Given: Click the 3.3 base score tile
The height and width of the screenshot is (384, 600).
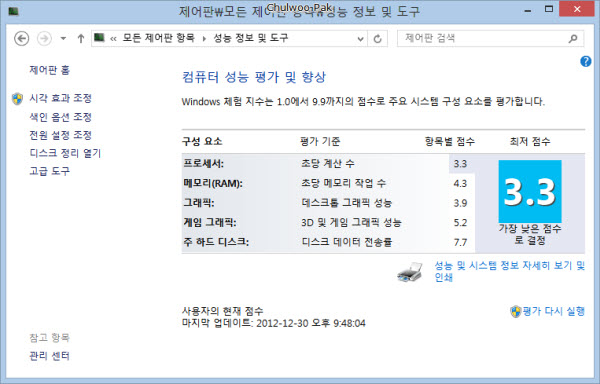Looking at the screenshot, I should point(530,192).
